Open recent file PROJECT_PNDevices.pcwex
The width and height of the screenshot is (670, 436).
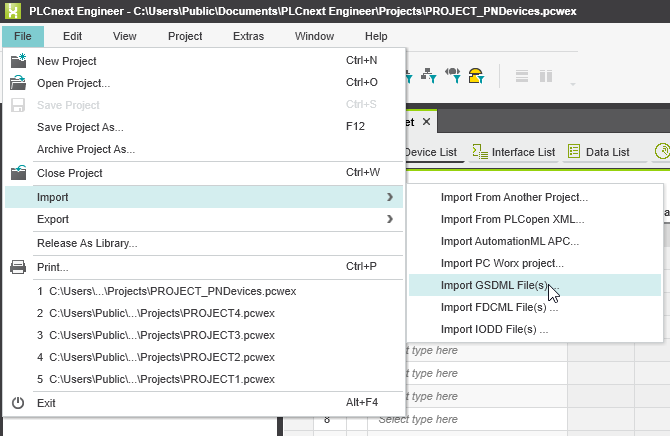coord(204,291)
